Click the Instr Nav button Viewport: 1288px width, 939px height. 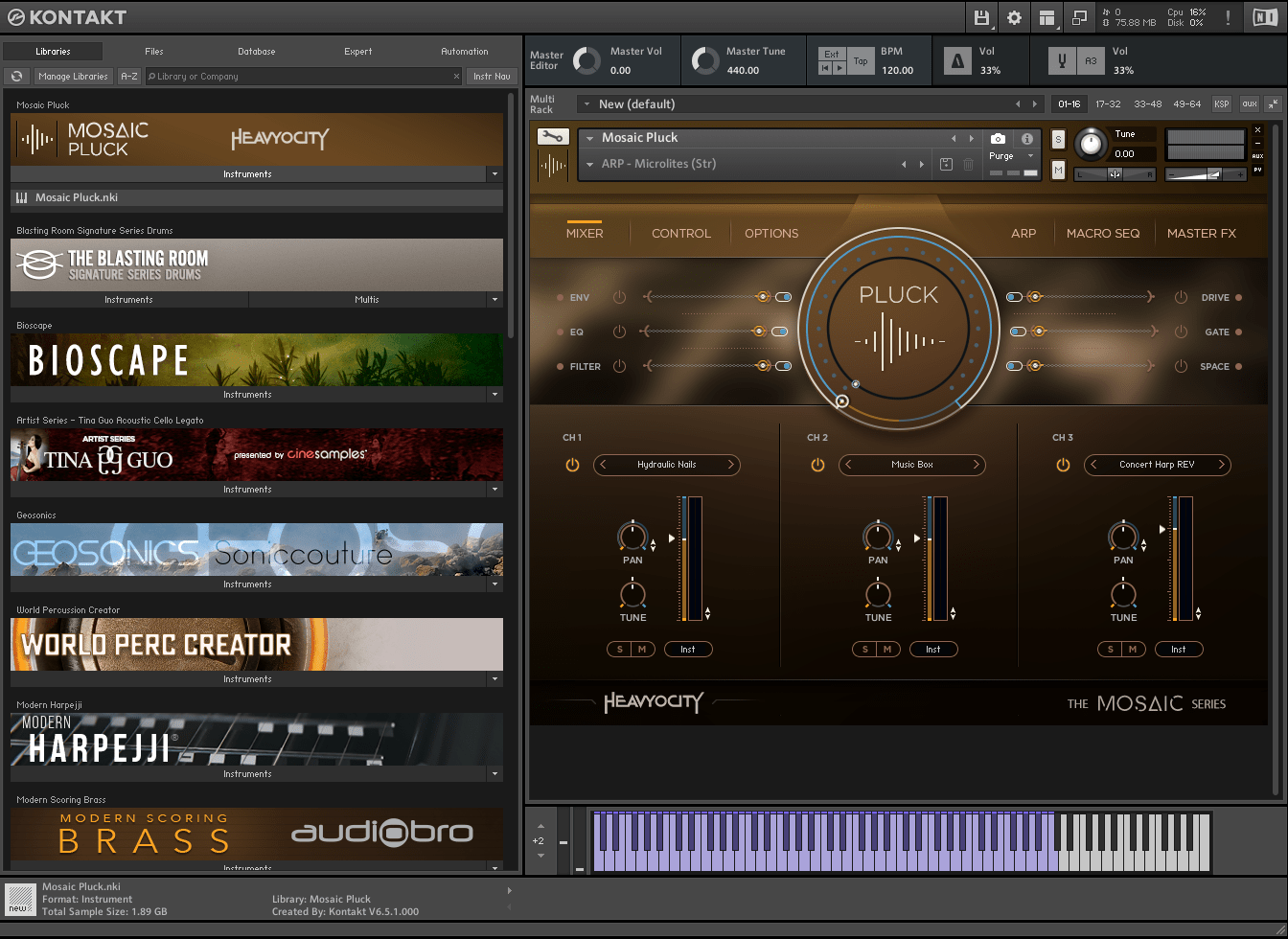coord(492,77)
